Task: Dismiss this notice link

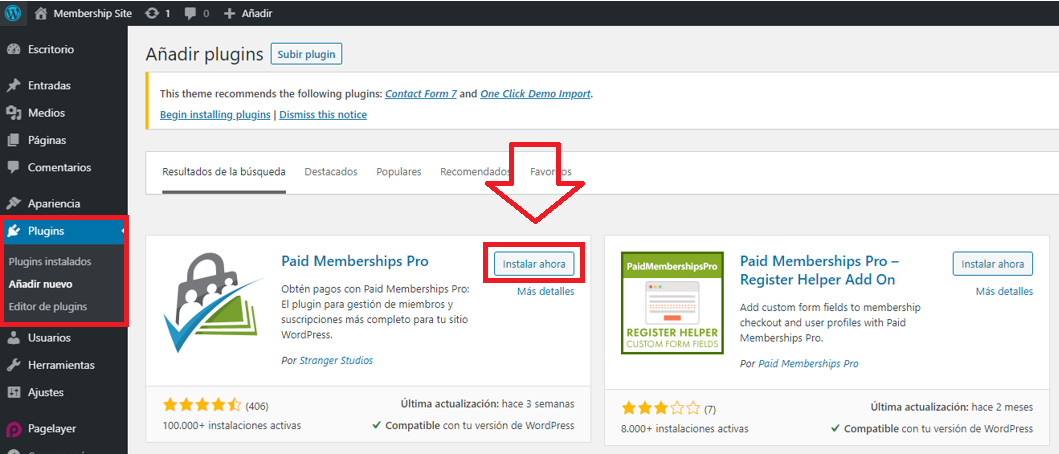Action: (x=322, y=115)
